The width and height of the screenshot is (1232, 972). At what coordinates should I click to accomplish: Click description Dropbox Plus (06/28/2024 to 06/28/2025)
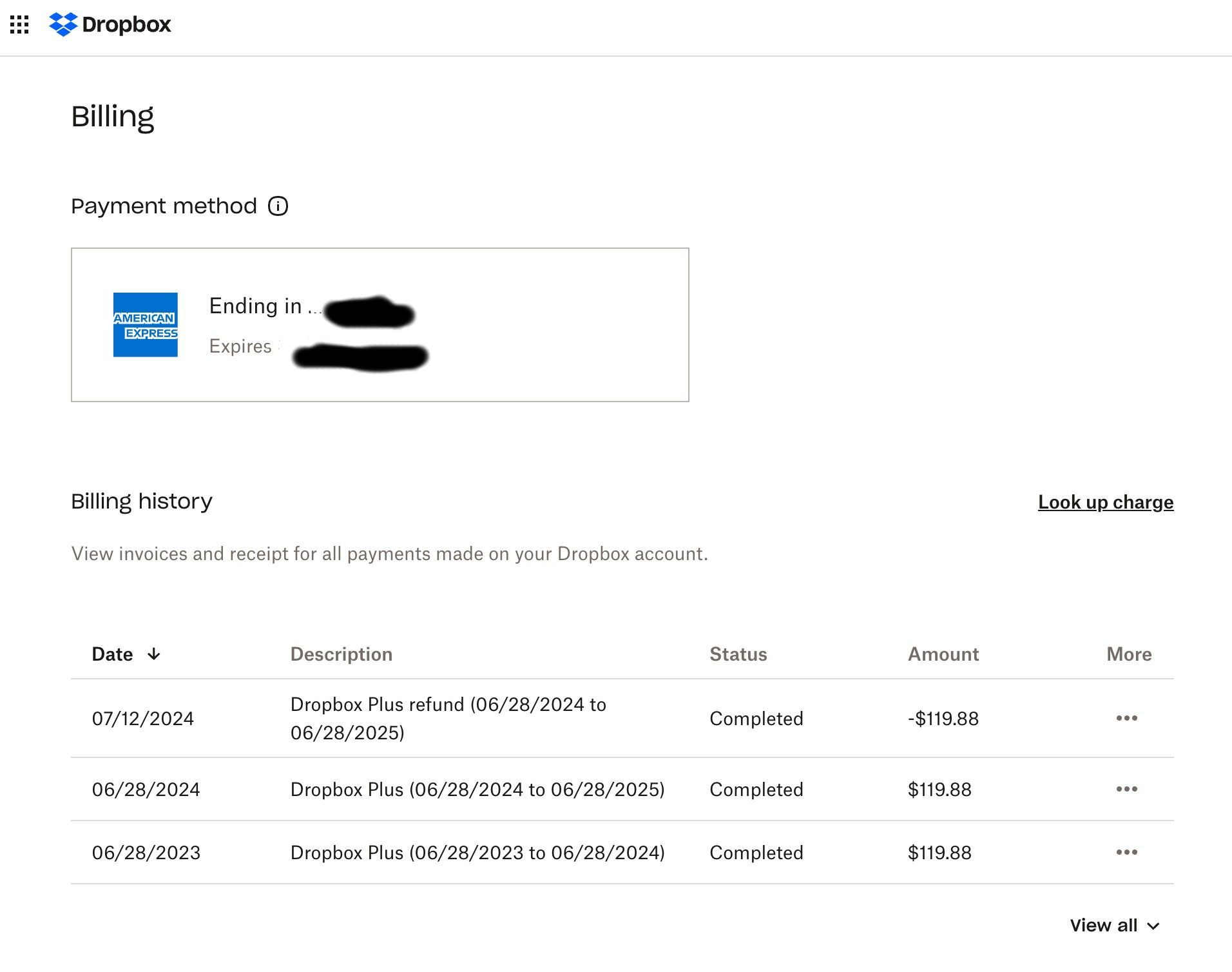click(x=477, y=790)
